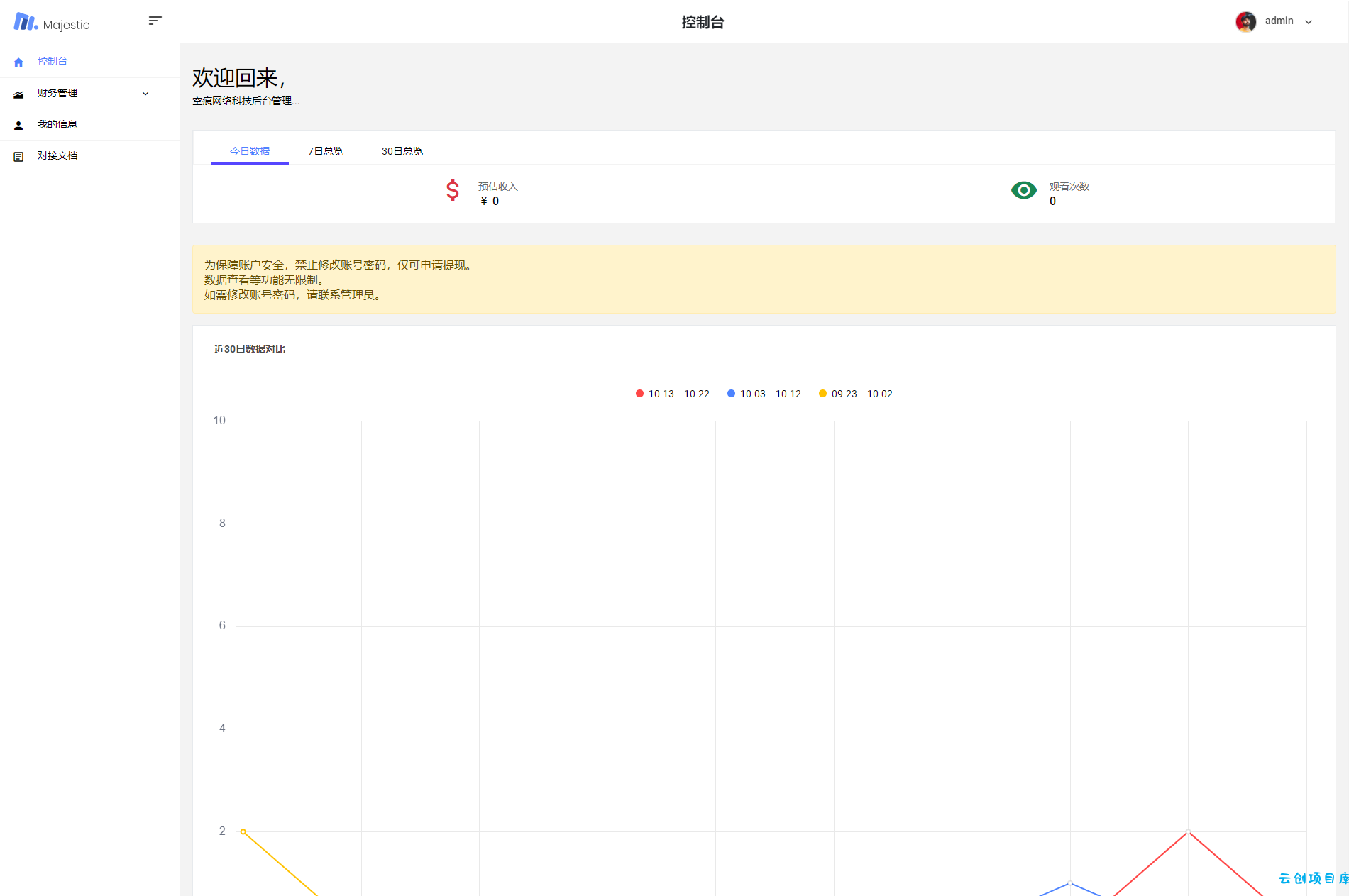
Task: Open the admin dropdown arrow
Action: tap(1309, 22)
